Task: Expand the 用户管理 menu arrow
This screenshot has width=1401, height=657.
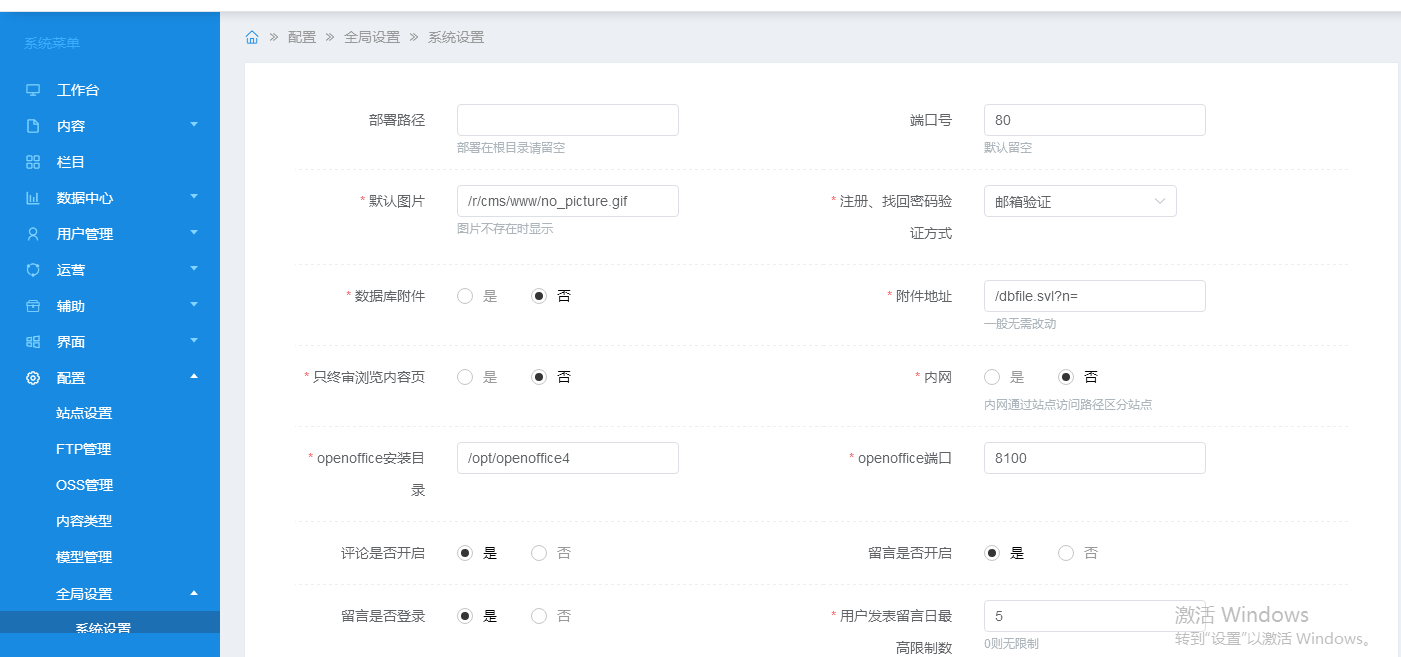Action: [194, 233]
